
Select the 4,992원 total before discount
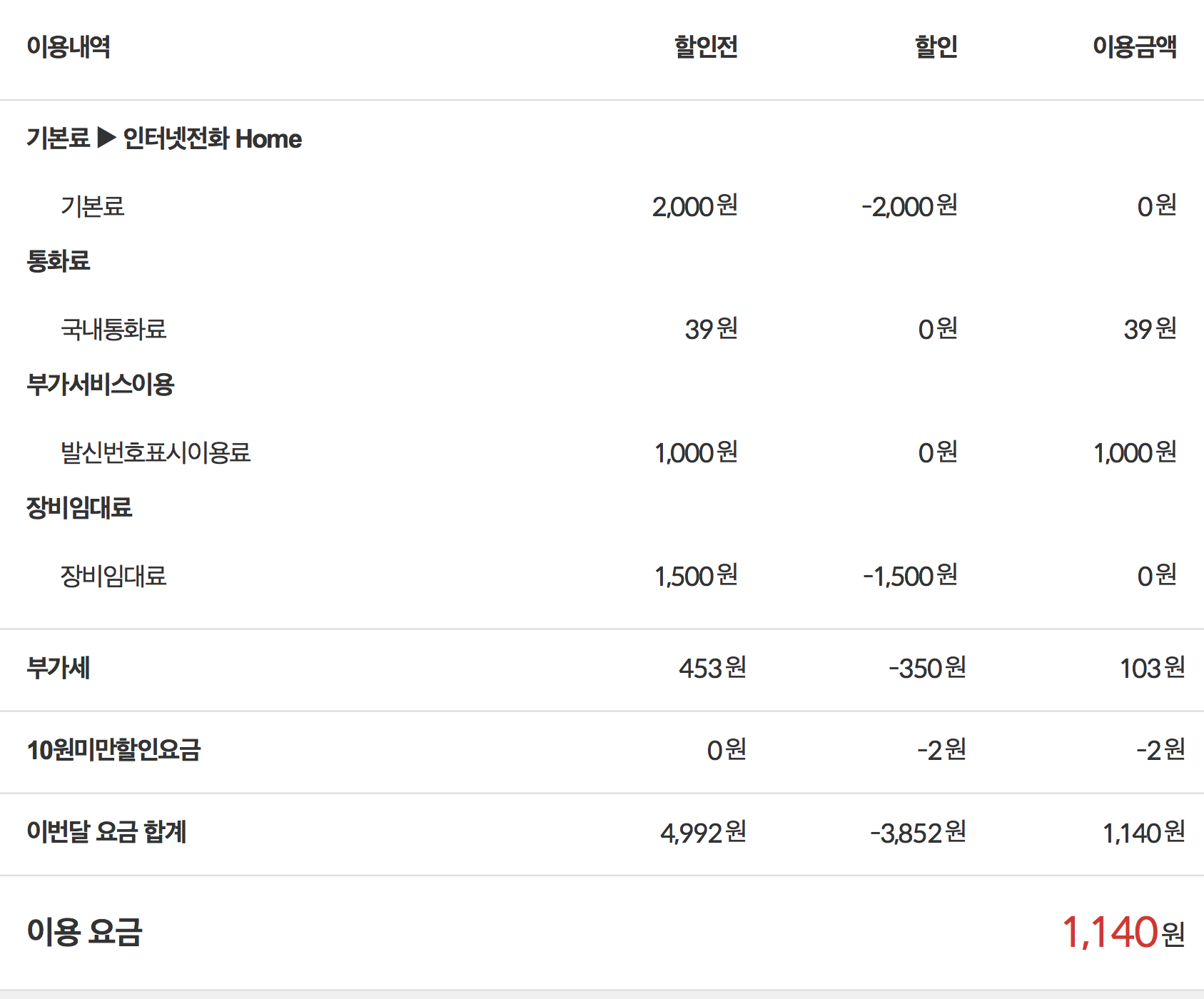tap(703, 833)
